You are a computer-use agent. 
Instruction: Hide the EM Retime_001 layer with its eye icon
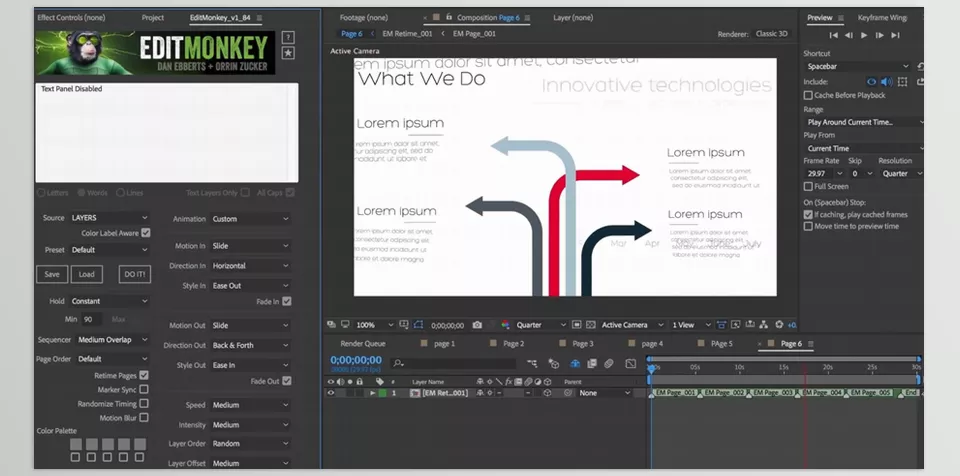332,393
